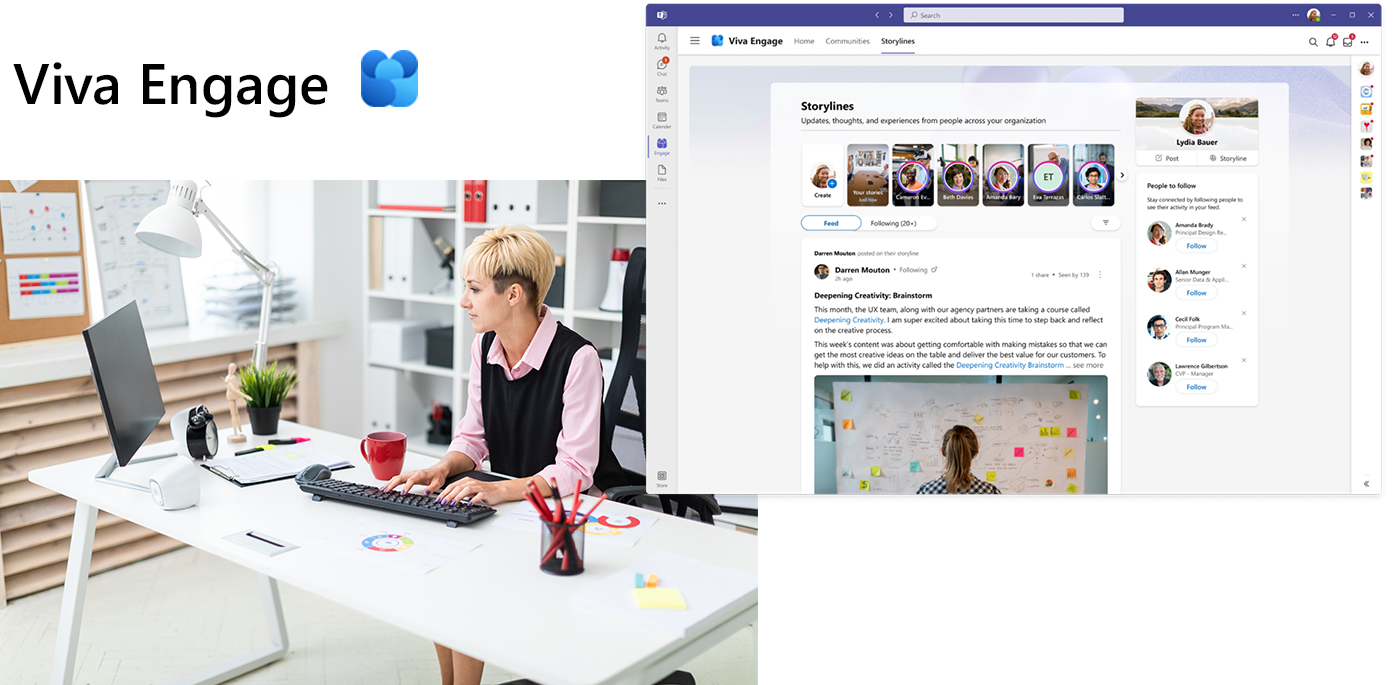Open search in the Viva Engage header
1400x685 pixels.
point(1313,42)
